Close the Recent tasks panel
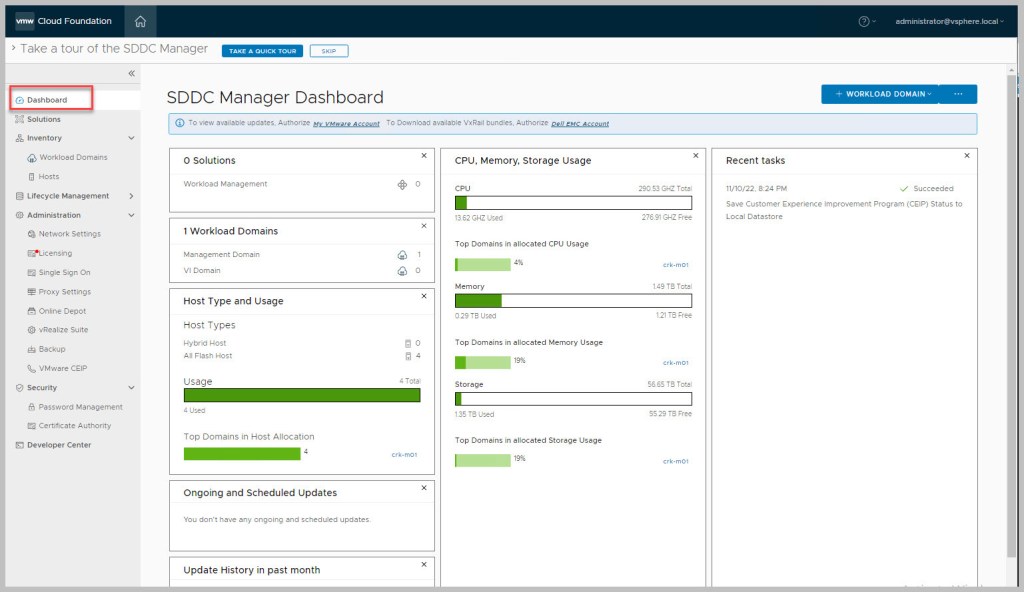The image size is (1024, 592). tap(966, 156)
